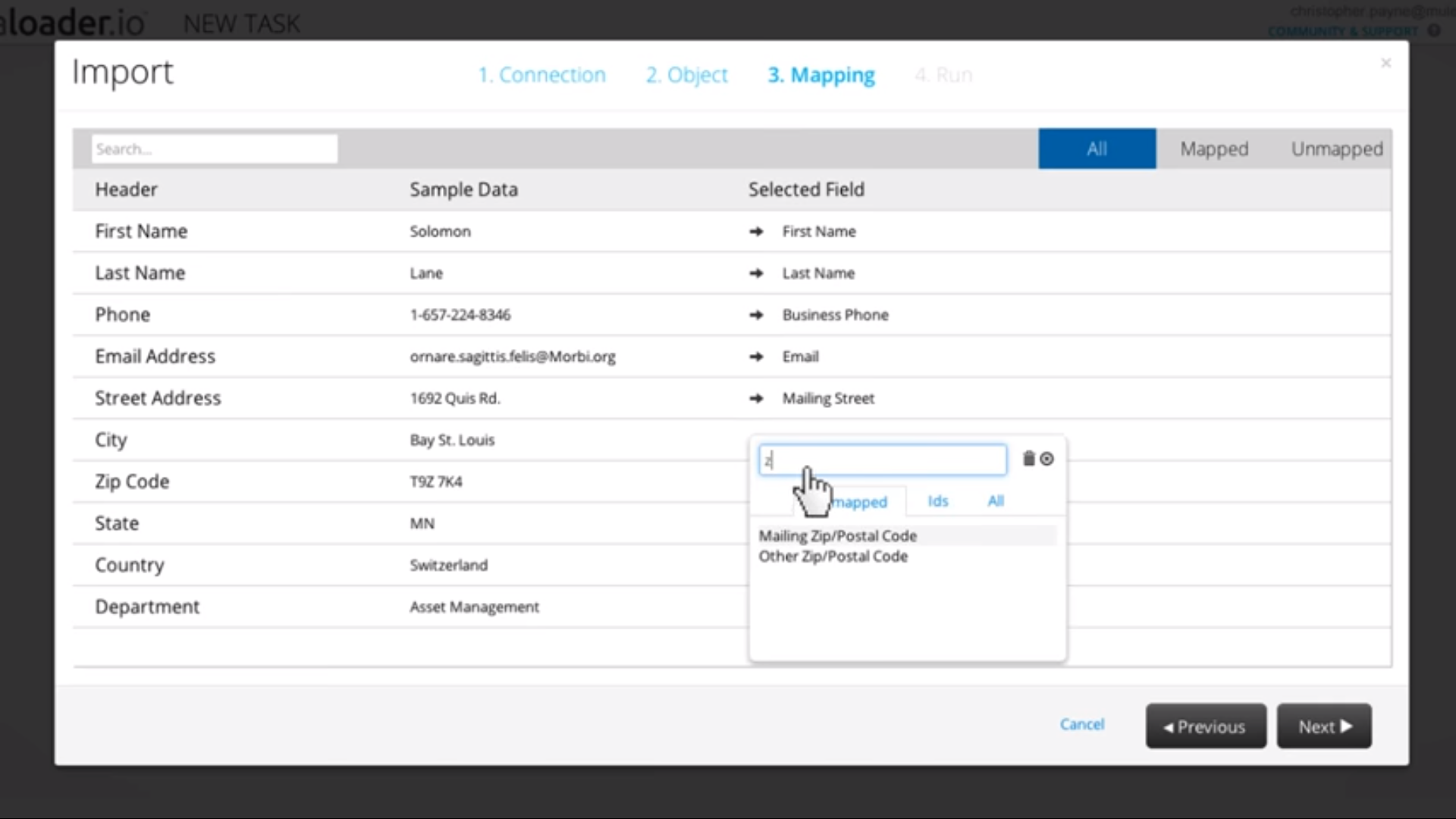The width and height of the screenshot is (1456, 819).
Task: Click the clear-target icon beside the trash icon
Action: [1047, 459]
